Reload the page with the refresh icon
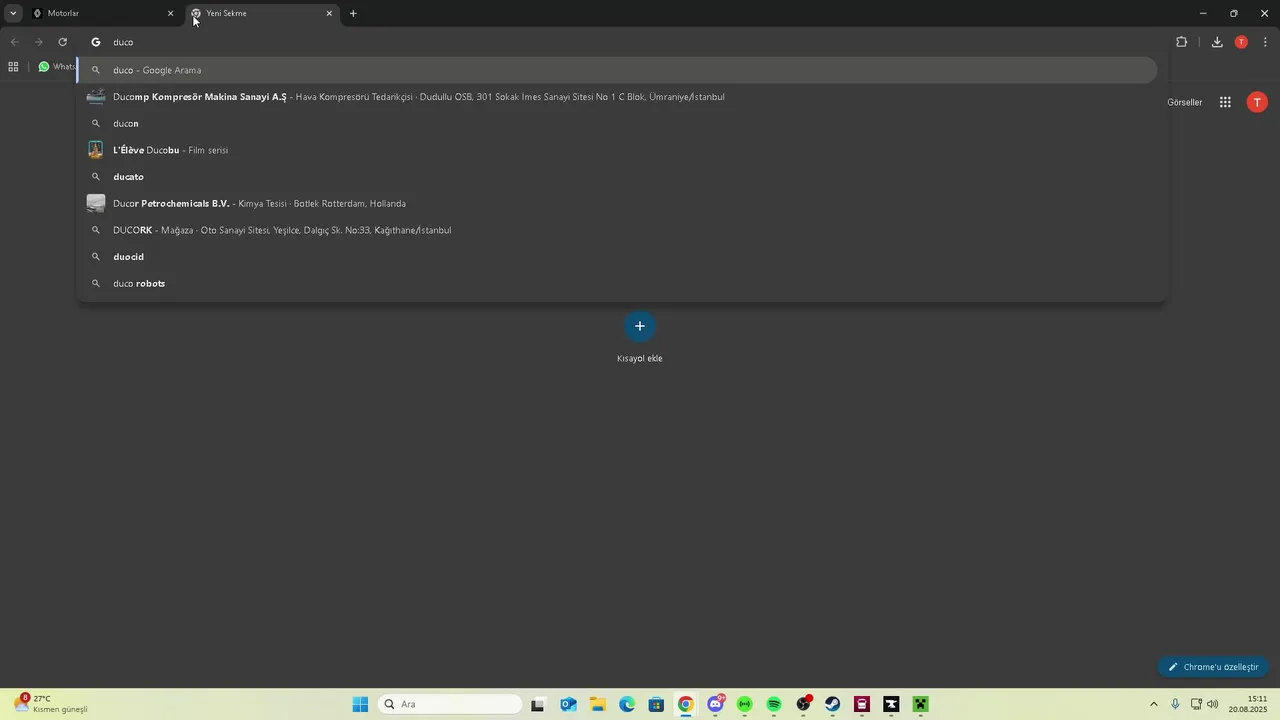The width and height of the screenshot is (1280, 720). 62,42
